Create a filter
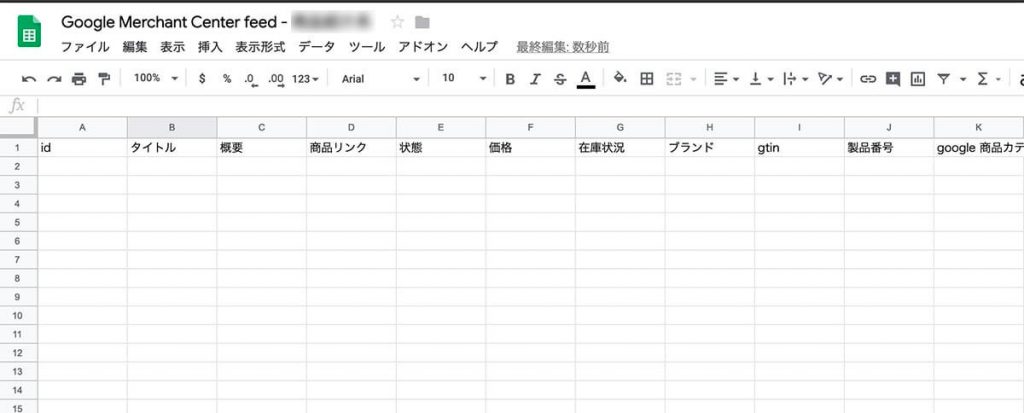Image resolution: width=1024 pixels, height=413 pixels. [x=943, y=79]
